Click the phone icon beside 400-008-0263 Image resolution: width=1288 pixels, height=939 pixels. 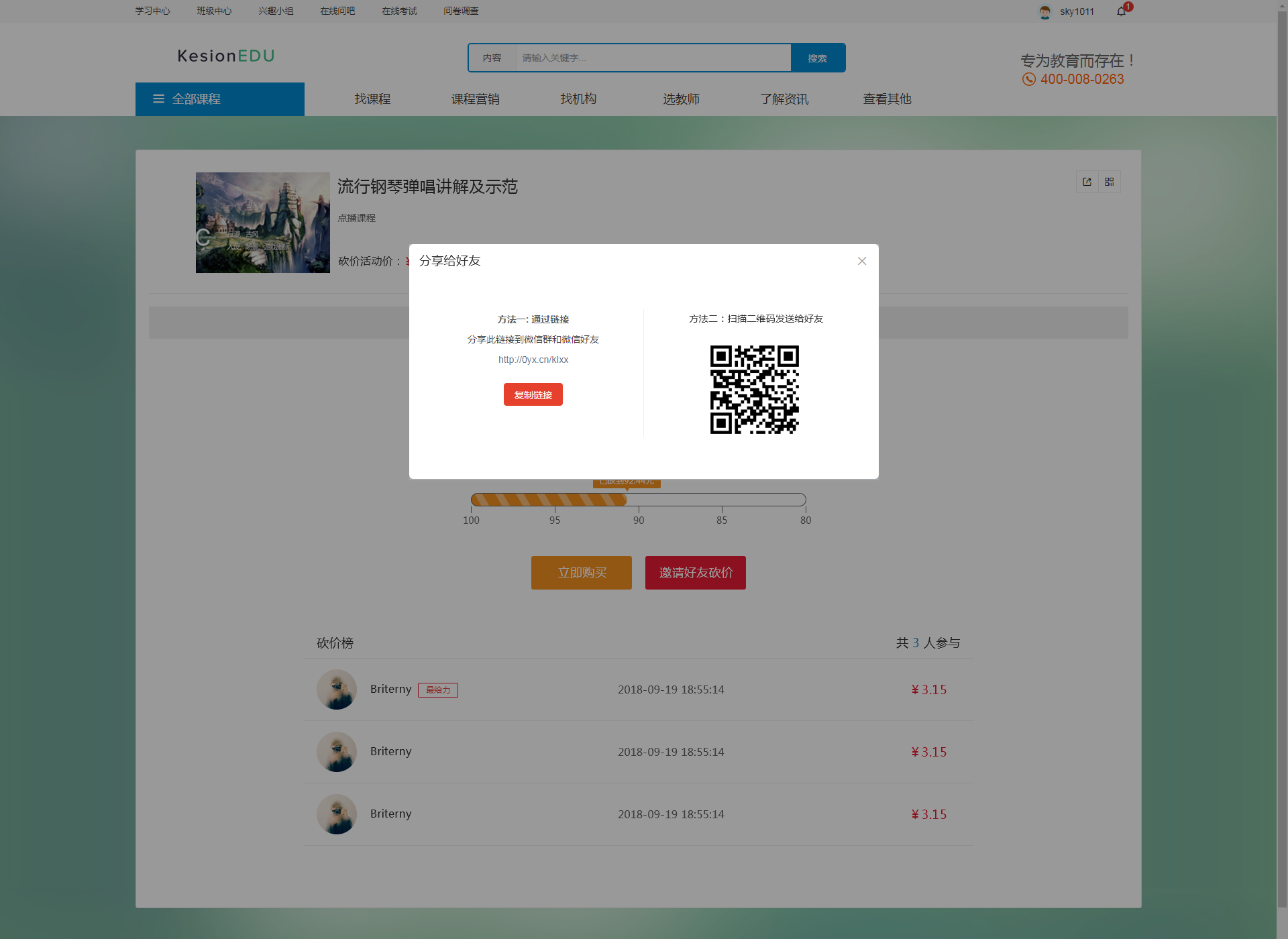1028,79
